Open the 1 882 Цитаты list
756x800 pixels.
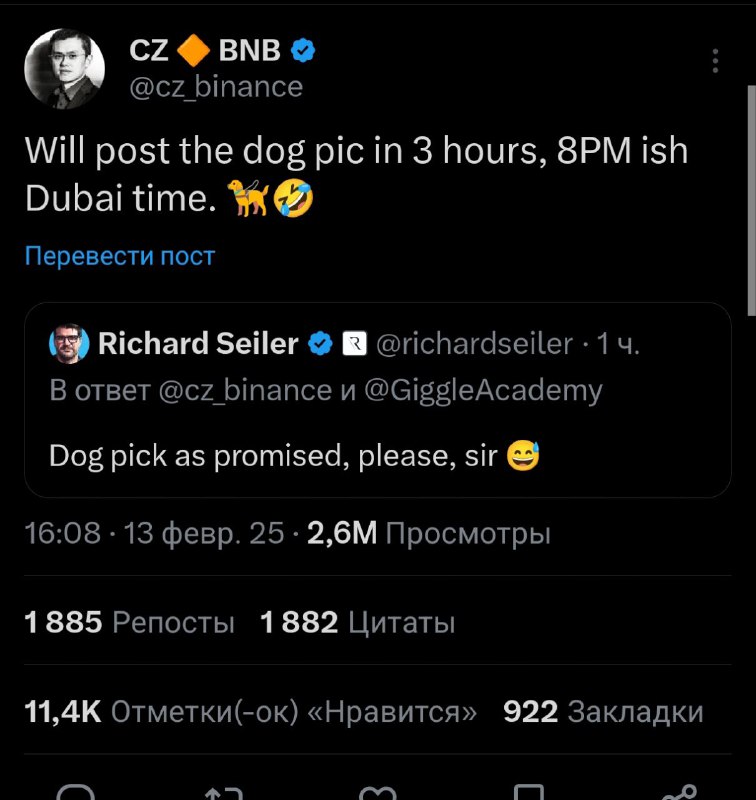pos(357,622)
